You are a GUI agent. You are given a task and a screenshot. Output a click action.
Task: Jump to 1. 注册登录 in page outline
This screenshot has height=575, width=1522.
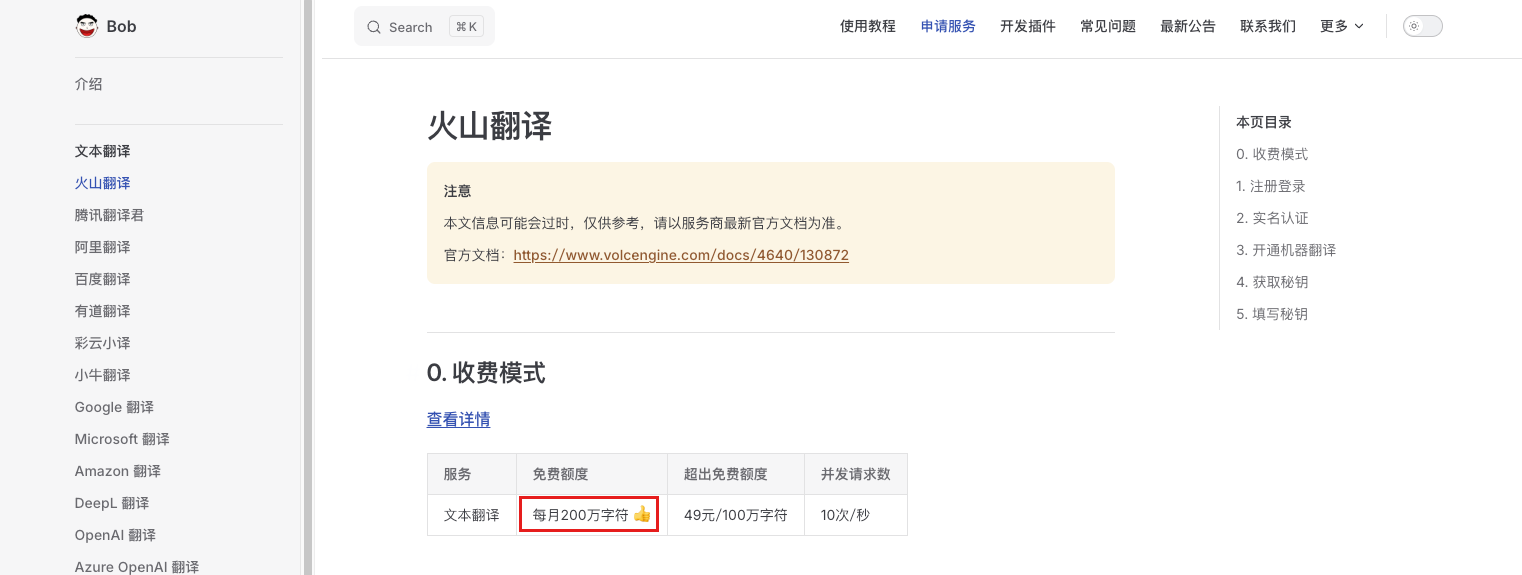pyautogui.click(x=1271, y=186)
